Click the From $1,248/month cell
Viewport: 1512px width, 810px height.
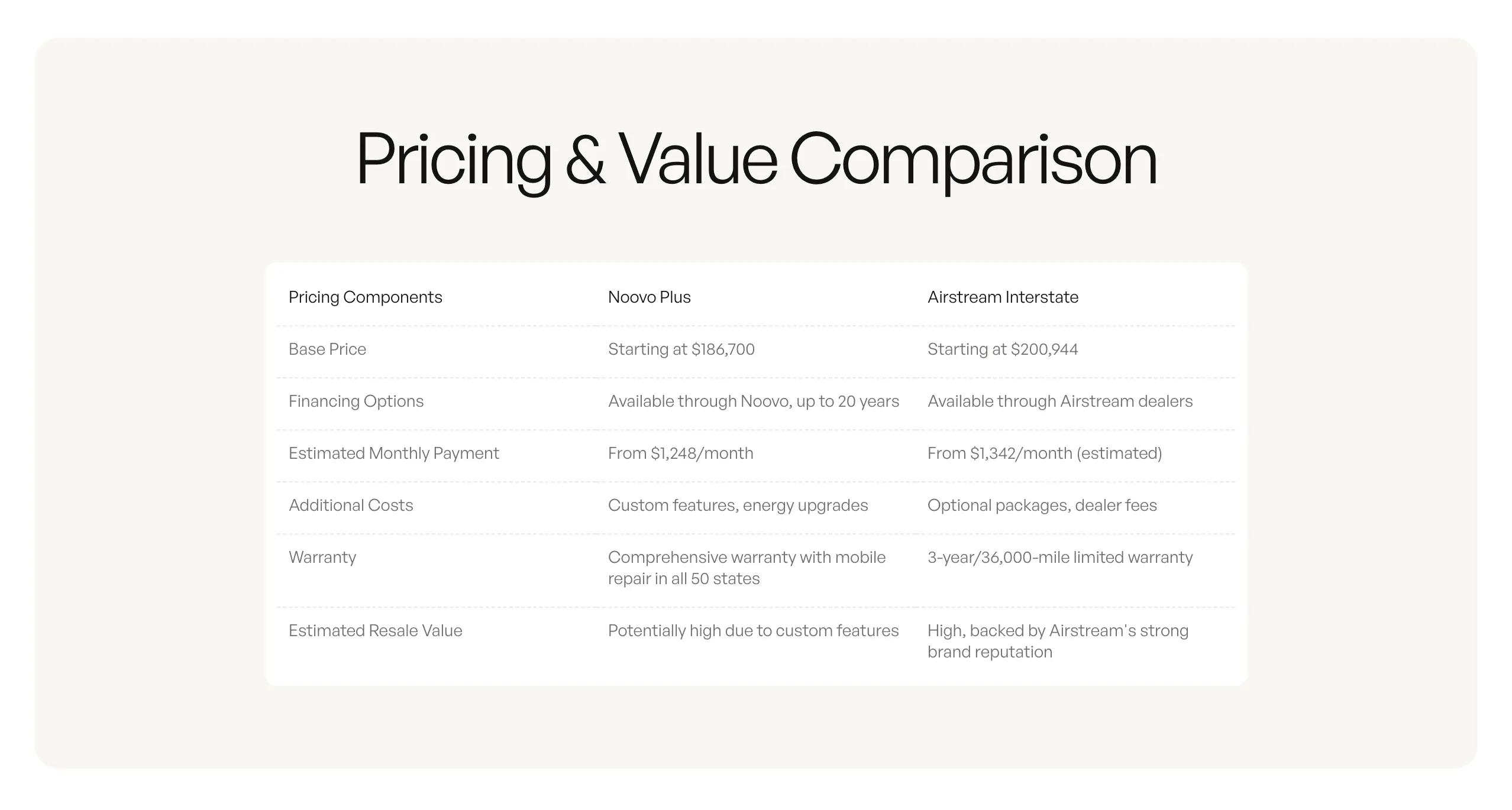tap(681, 453)
